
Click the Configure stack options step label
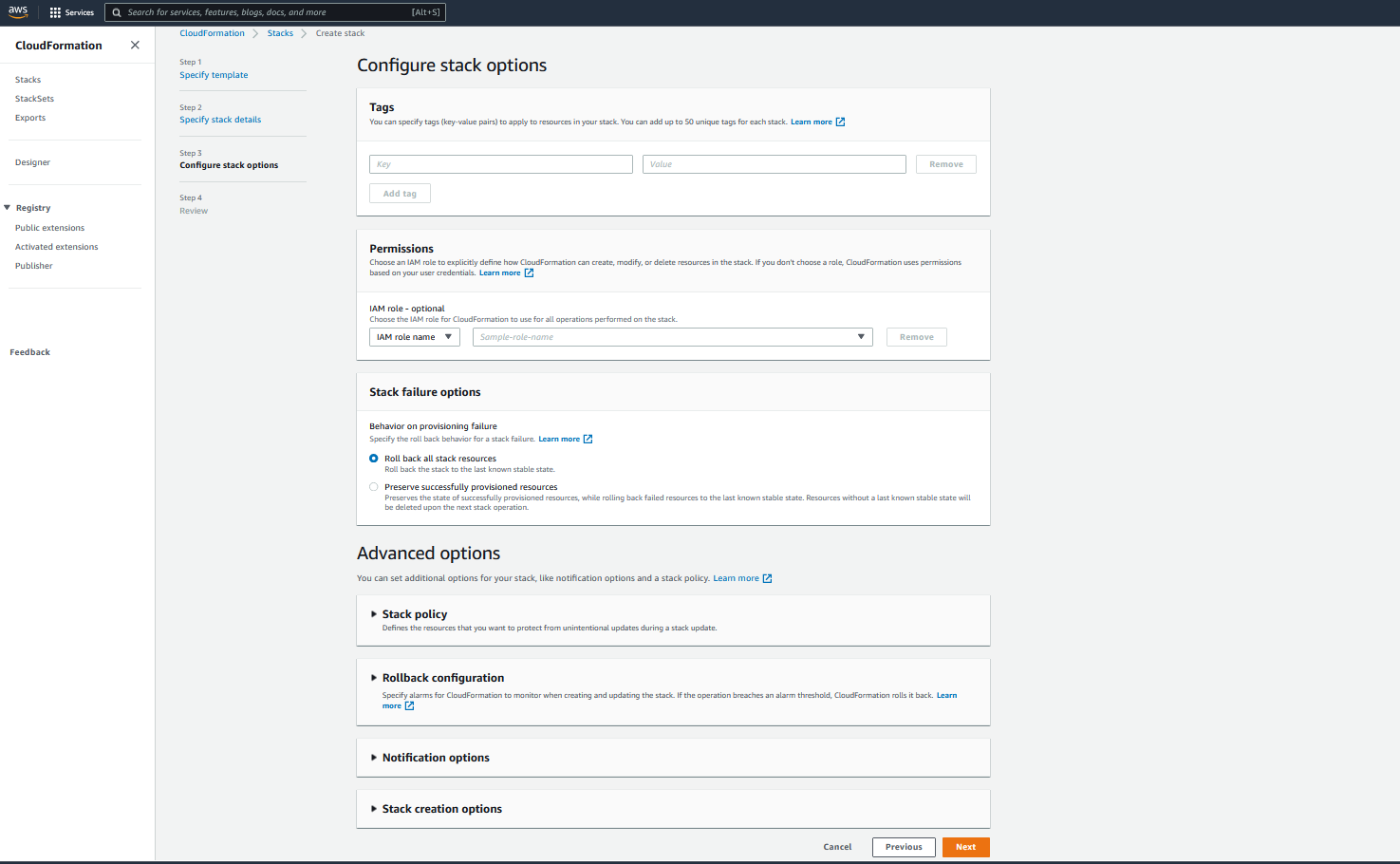(230, 165)
